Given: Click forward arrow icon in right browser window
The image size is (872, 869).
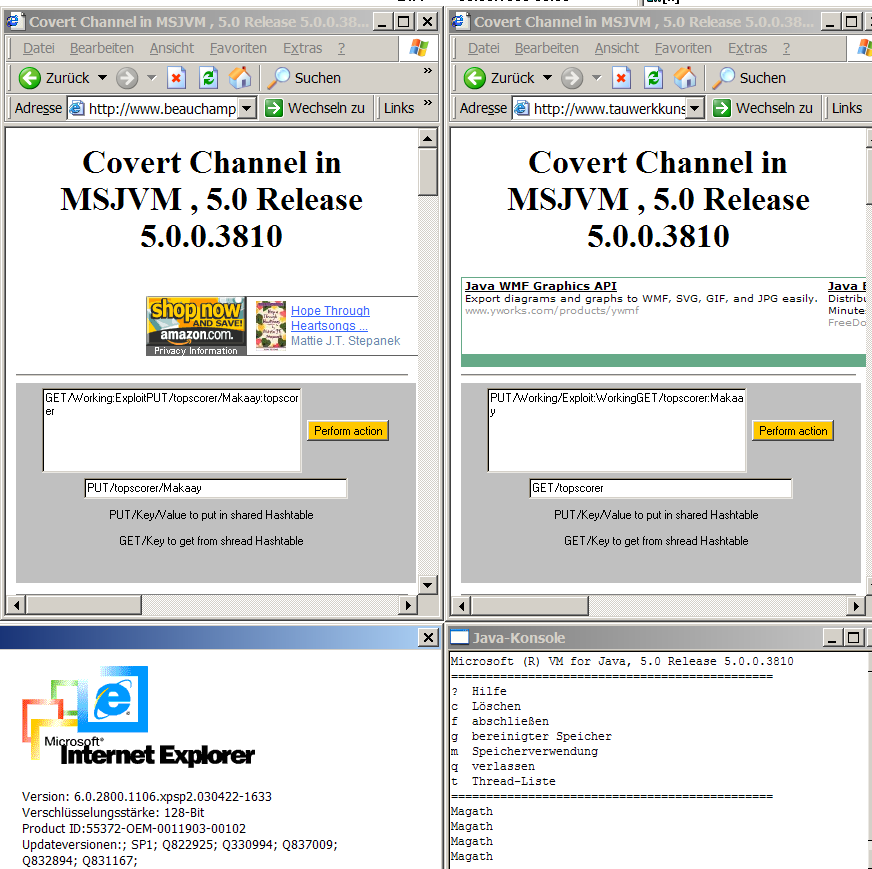Looking at the screenshot, I should coord(572,78).
